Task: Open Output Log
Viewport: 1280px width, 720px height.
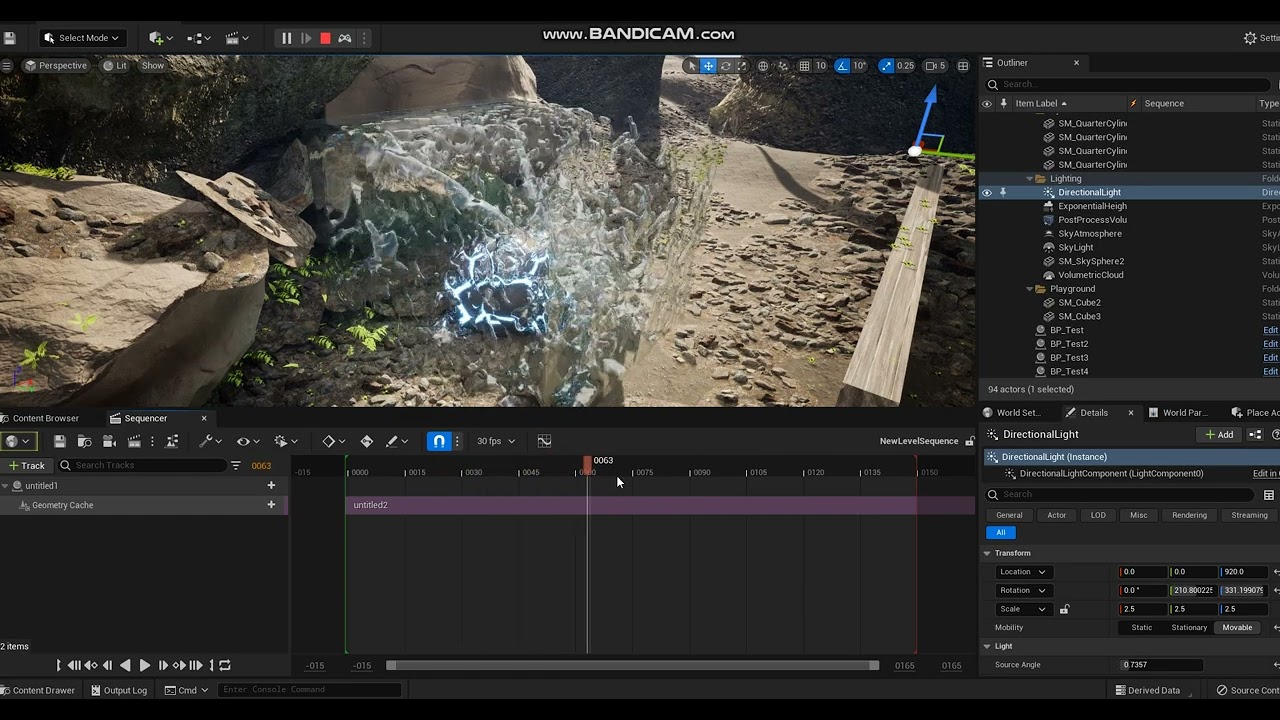Action: pos(119,690)
